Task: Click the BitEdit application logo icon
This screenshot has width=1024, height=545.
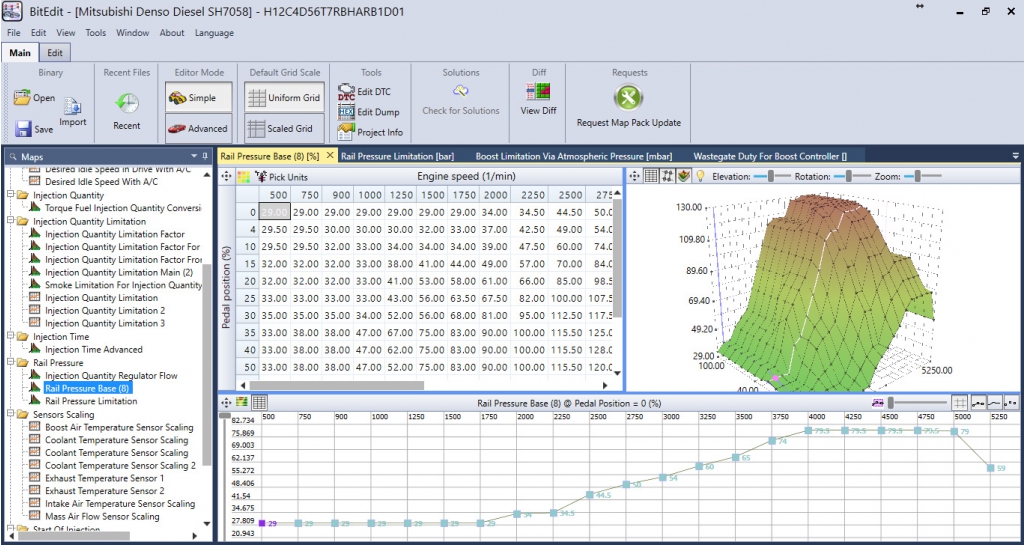Action: pos(13,12)
